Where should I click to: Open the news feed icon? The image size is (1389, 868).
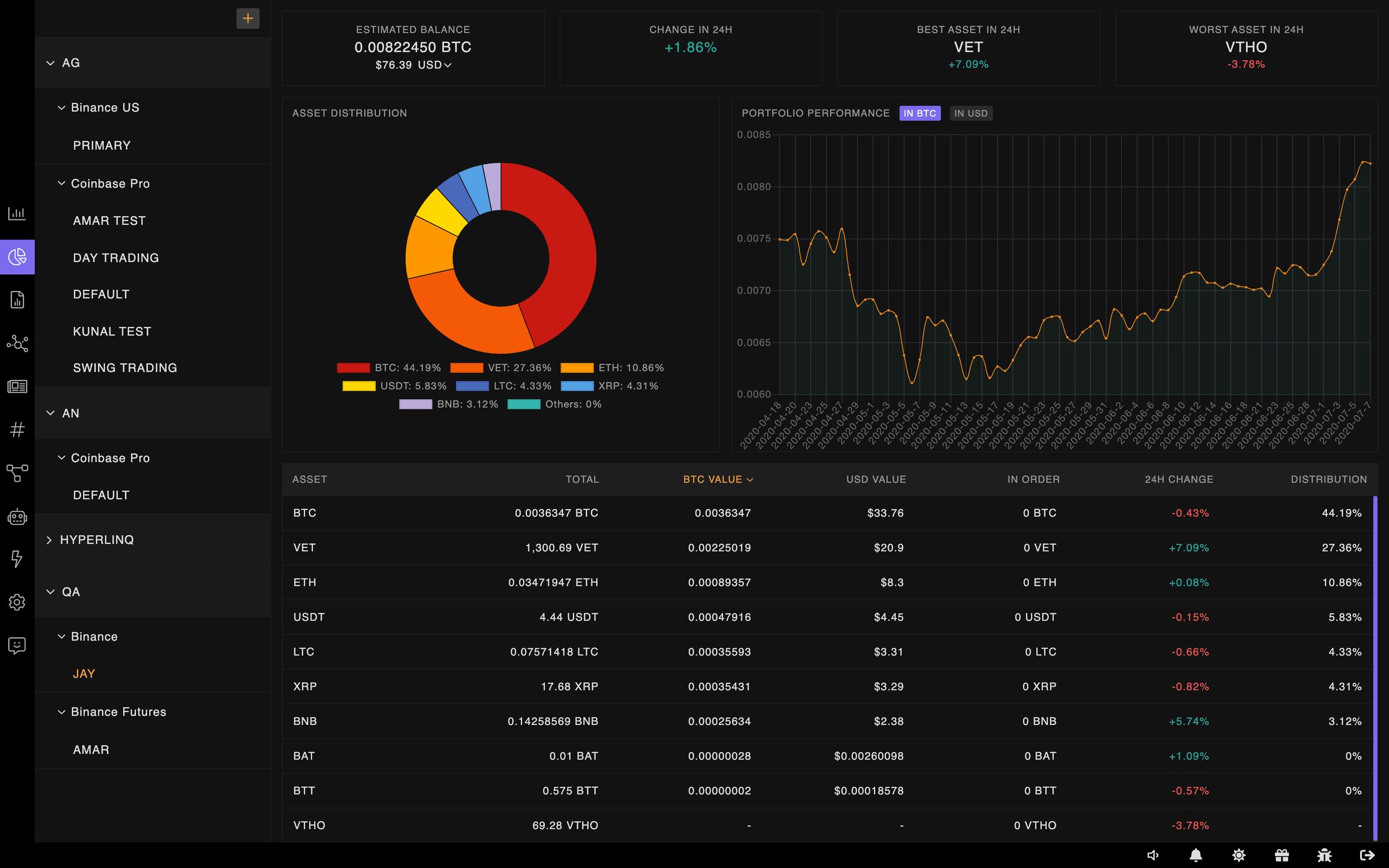click(x=17, y=387)
